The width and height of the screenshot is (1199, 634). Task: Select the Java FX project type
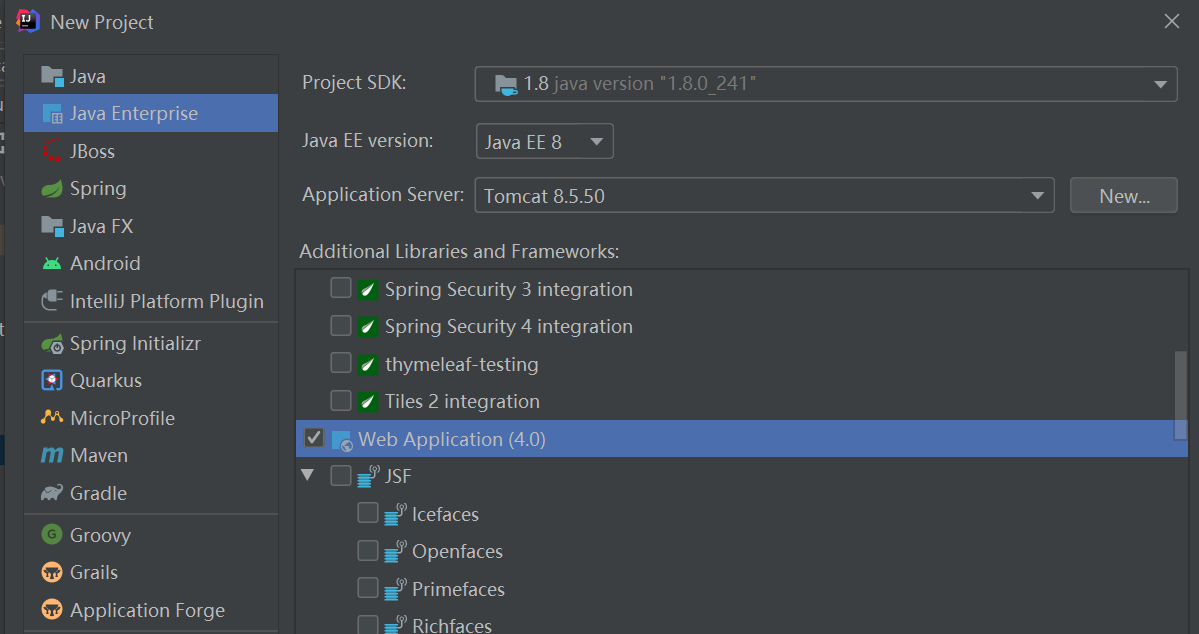pos(151,226)
